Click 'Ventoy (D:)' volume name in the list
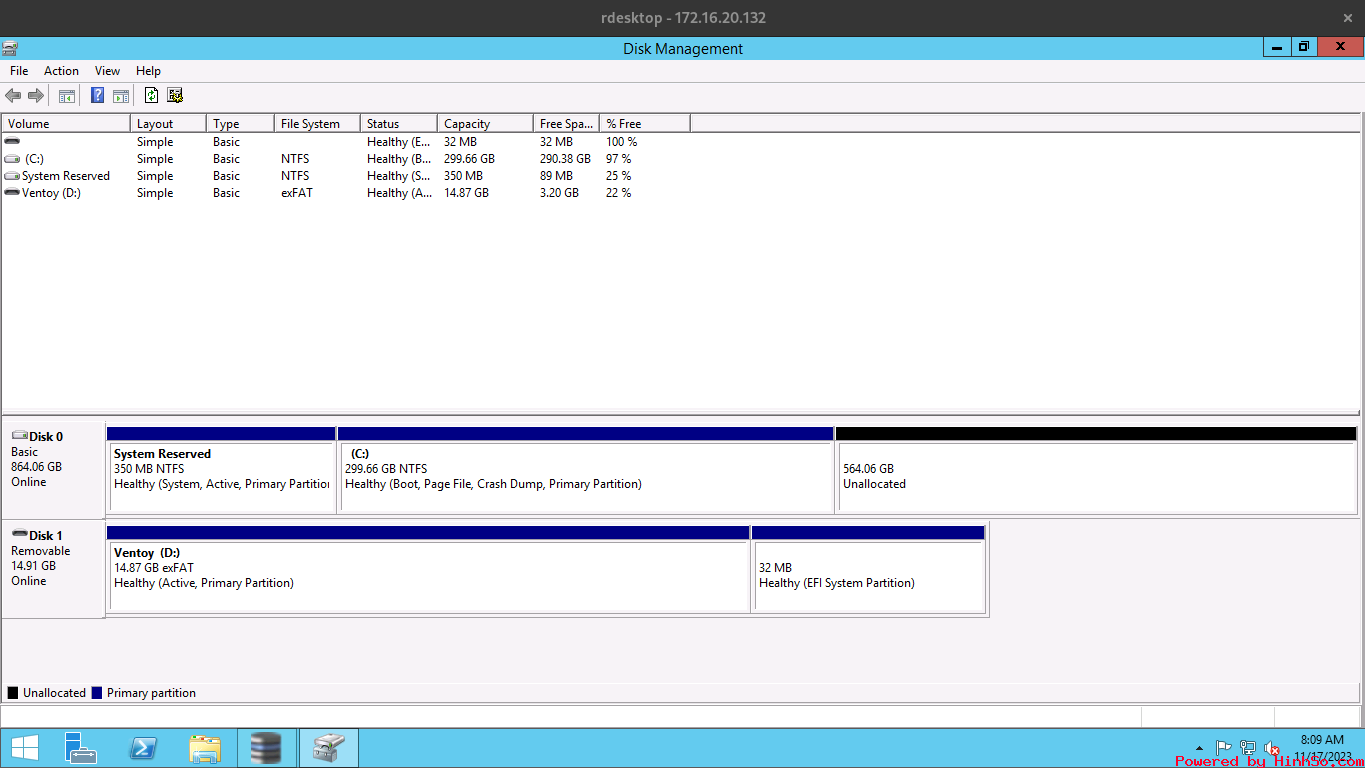The height and width of the screenshot is (768, 1365). tap(51, 193)
